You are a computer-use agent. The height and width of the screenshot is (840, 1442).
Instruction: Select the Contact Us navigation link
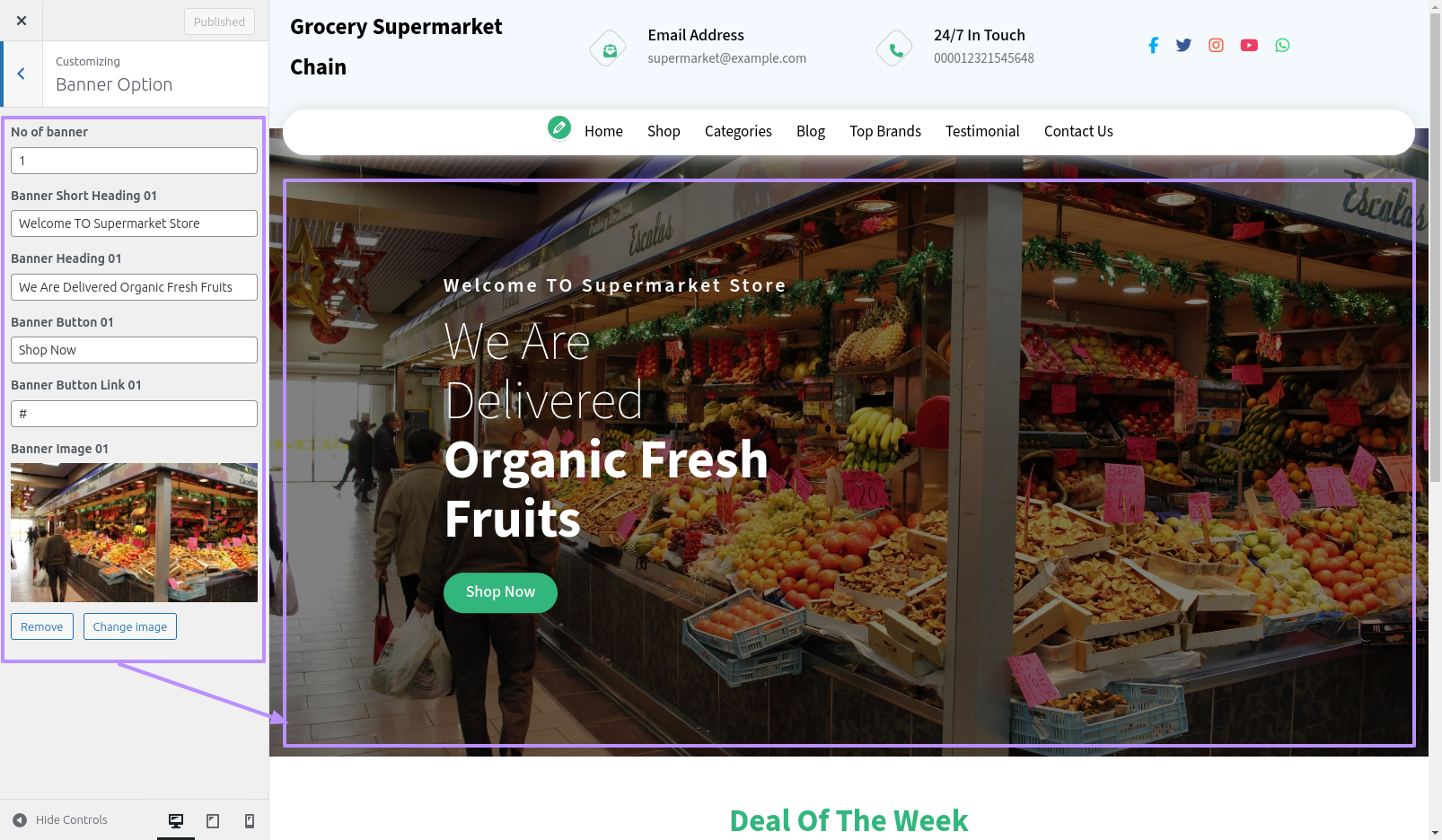point(1078,131)
